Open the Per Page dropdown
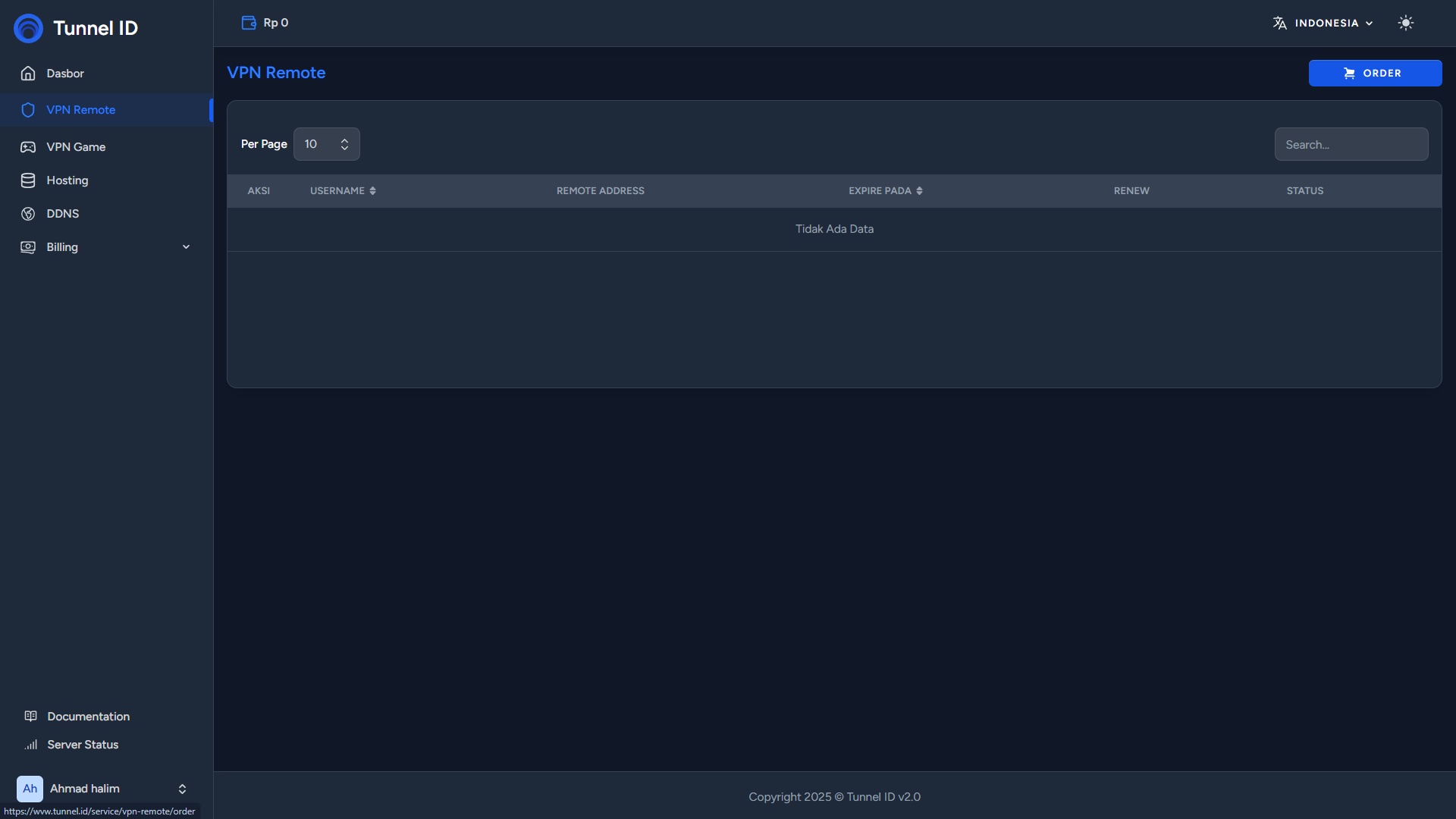 pyautogui.click(x=326, y=144)
